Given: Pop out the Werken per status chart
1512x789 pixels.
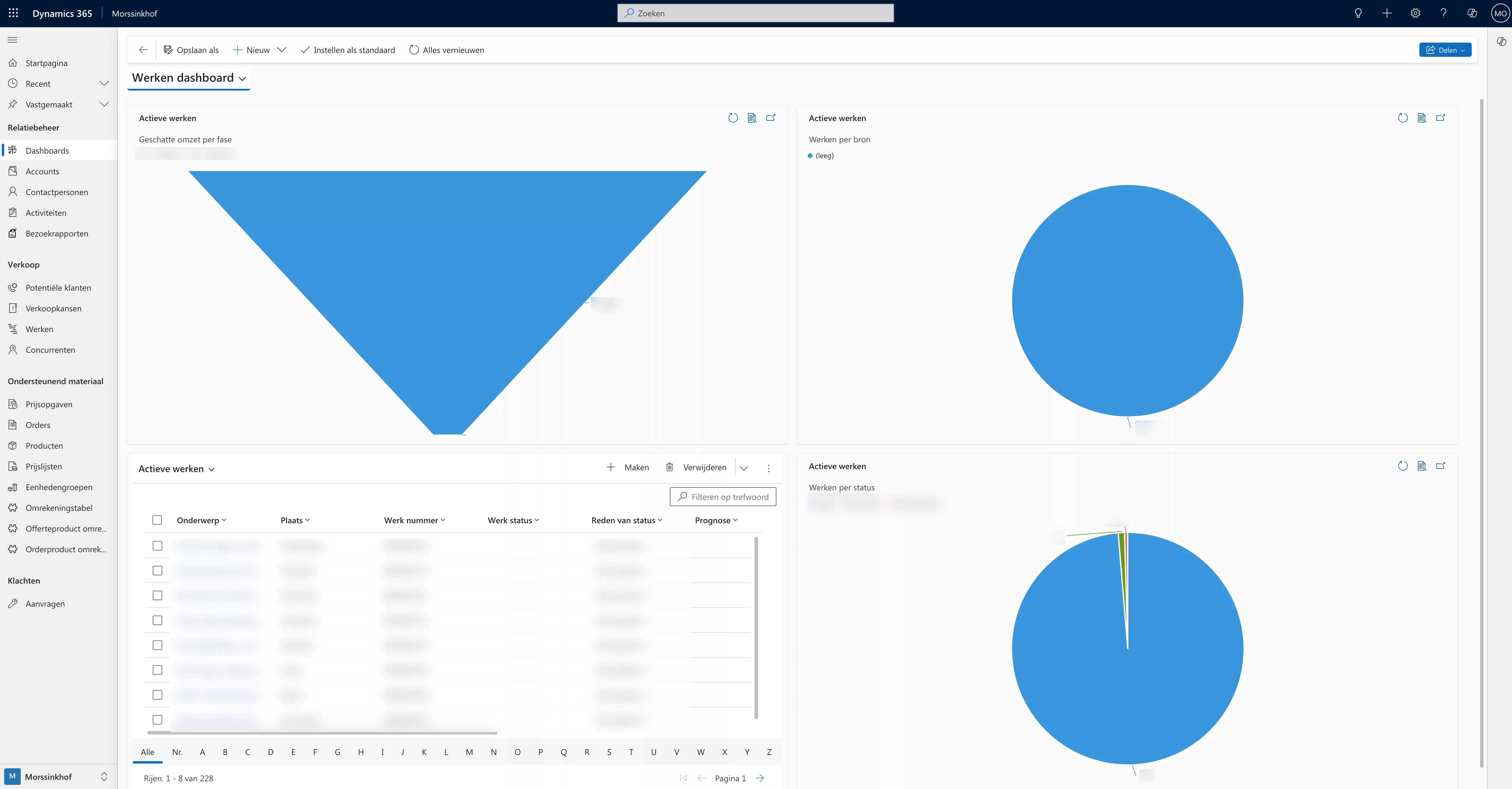Looking at the screenshot, I should click(1442, 466).
